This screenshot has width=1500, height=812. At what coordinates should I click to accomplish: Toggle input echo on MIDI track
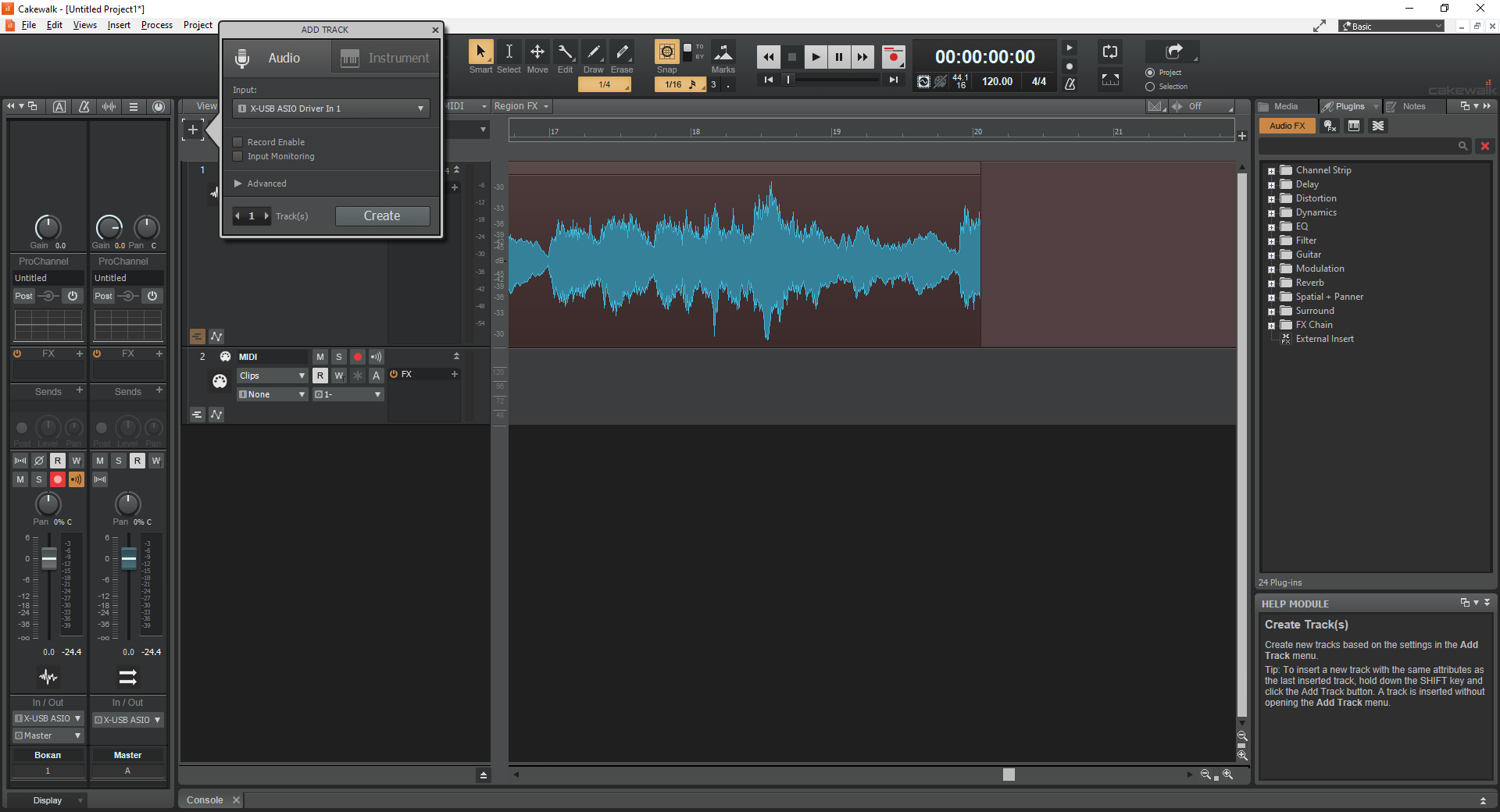tap(376, 357)
